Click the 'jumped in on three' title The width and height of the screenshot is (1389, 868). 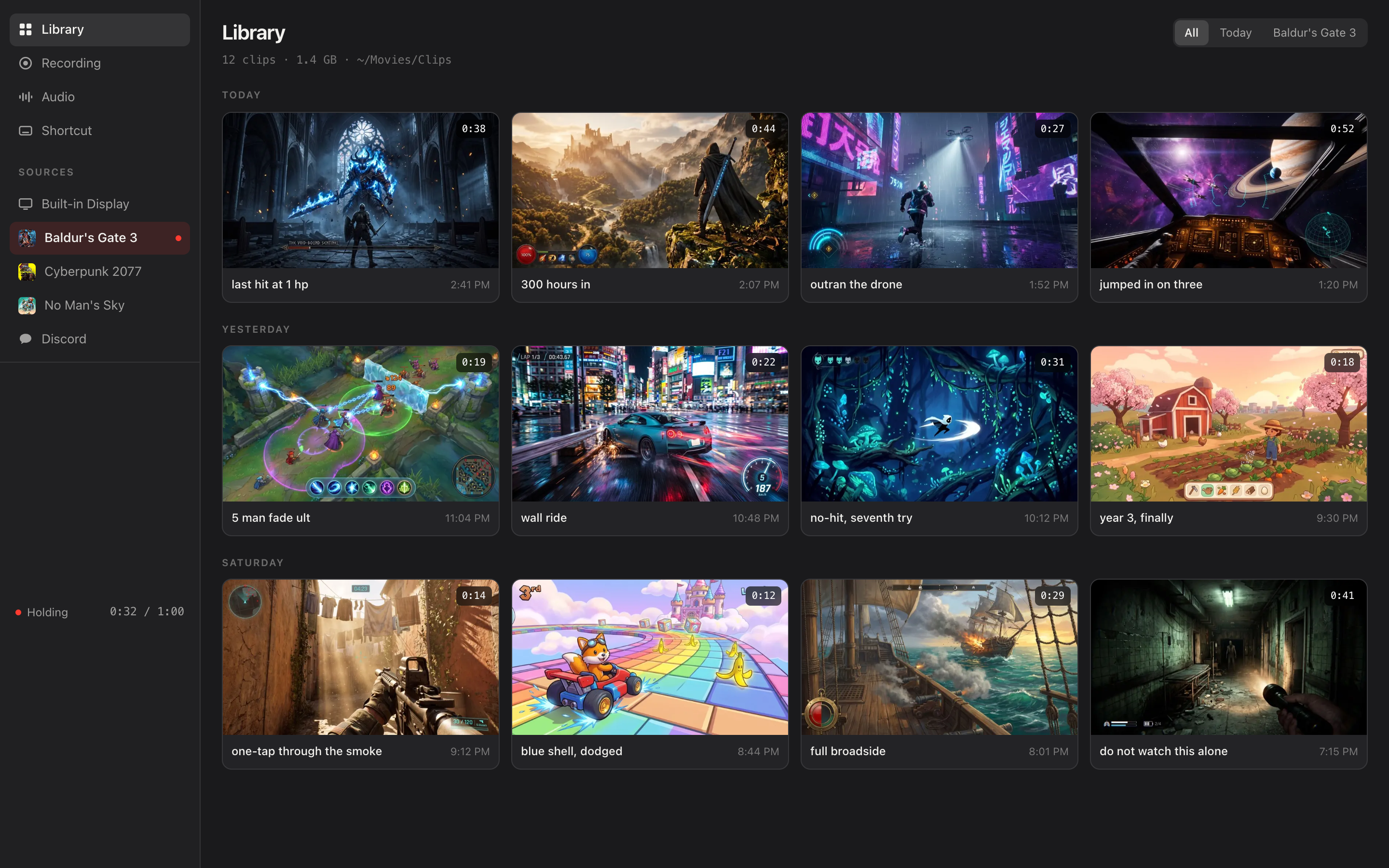(x=1151, y=285)
